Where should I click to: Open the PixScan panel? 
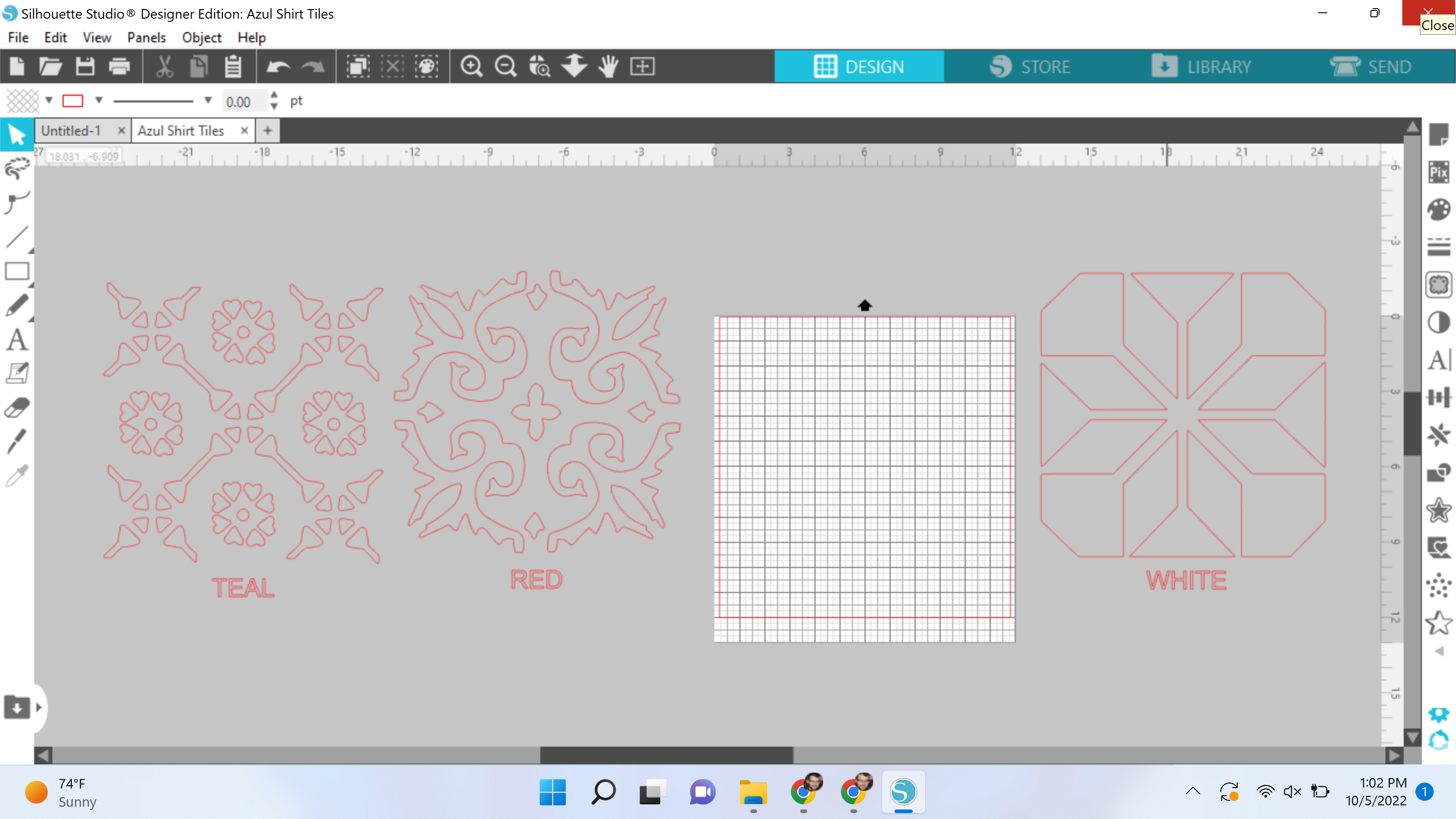click(x=1440, y=172)
